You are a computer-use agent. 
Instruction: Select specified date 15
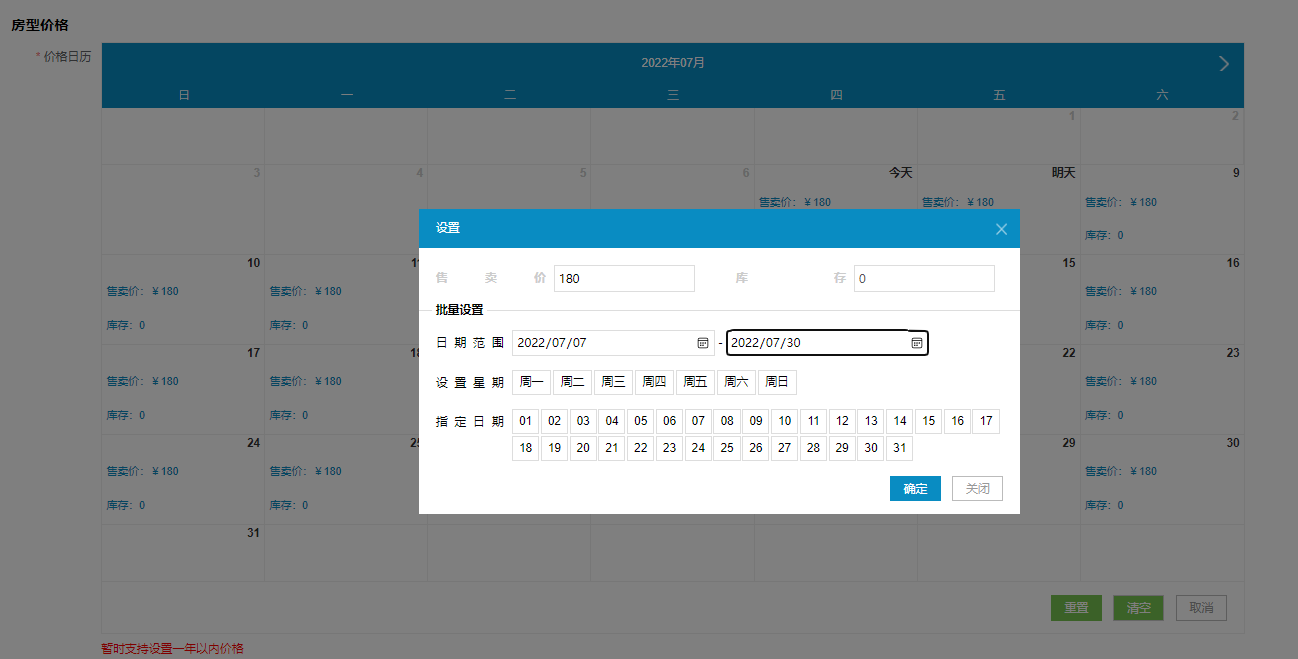click(x=928, y=421)
